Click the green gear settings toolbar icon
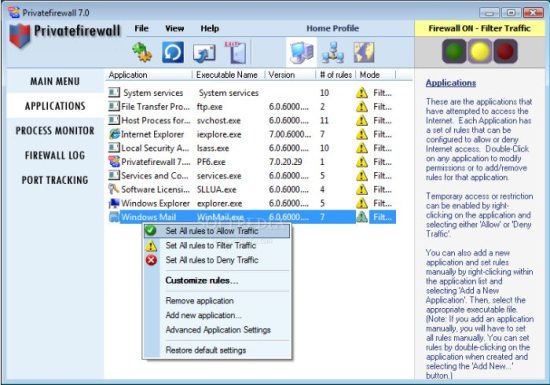This screenshot has height=385, width=550. pyautogui.click(x=142, y=52)
